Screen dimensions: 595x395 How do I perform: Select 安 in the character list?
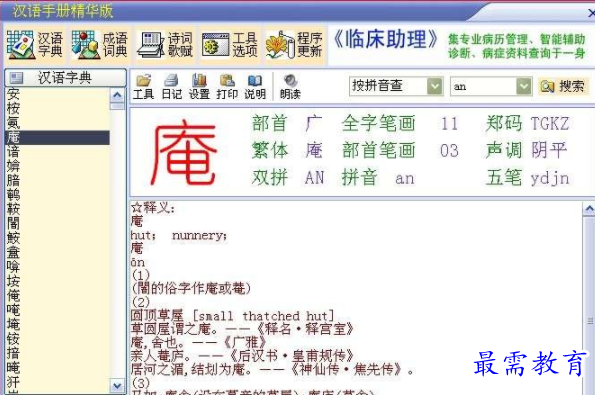pyautogui.click(x=13, y=94)
